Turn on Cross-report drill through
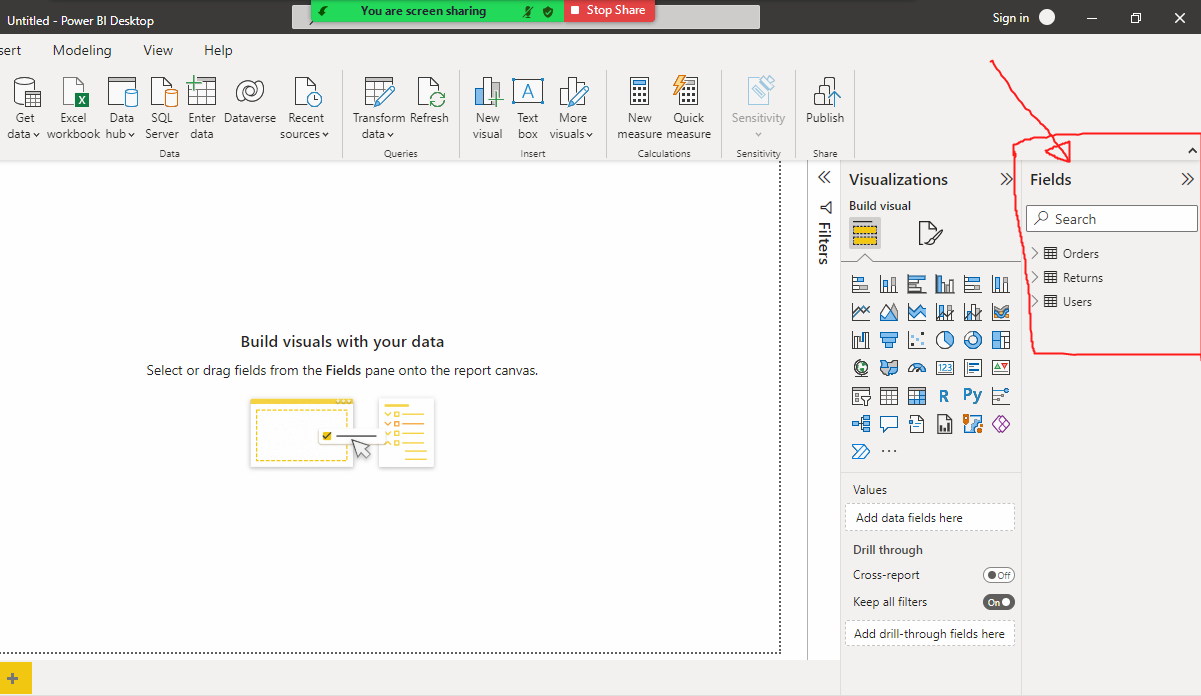 coord(999,575)
